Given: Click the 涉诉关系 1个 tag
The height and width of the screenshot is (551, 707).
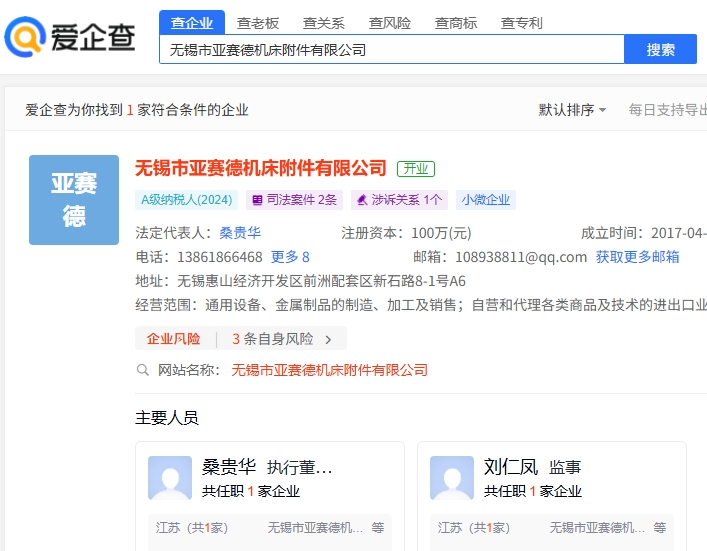Looking at the screenshot, I should point(399,200).
